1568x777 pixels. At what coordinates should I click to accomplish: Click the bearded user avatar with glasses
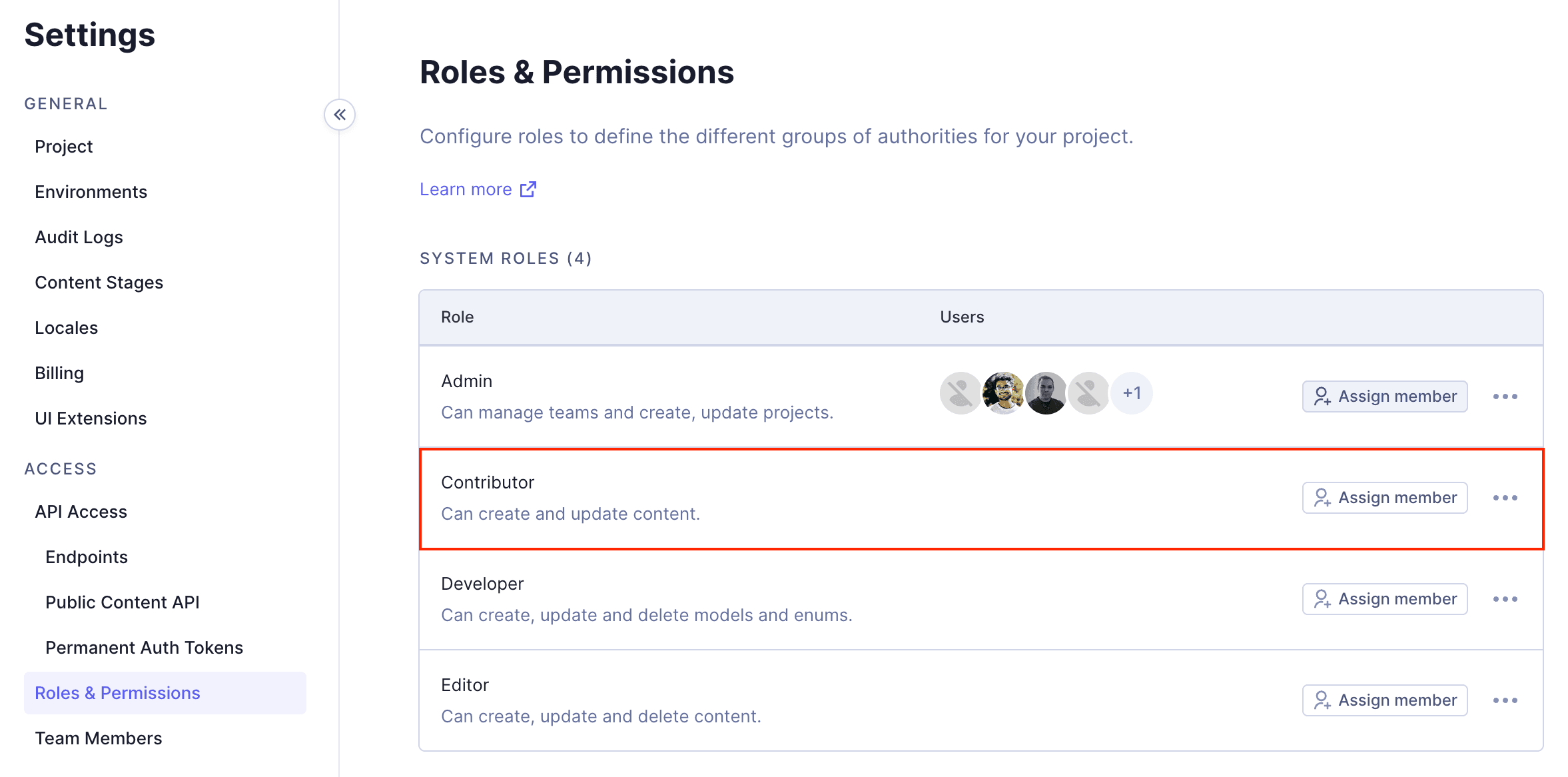pyautogui.click(x=1003, y=393)
